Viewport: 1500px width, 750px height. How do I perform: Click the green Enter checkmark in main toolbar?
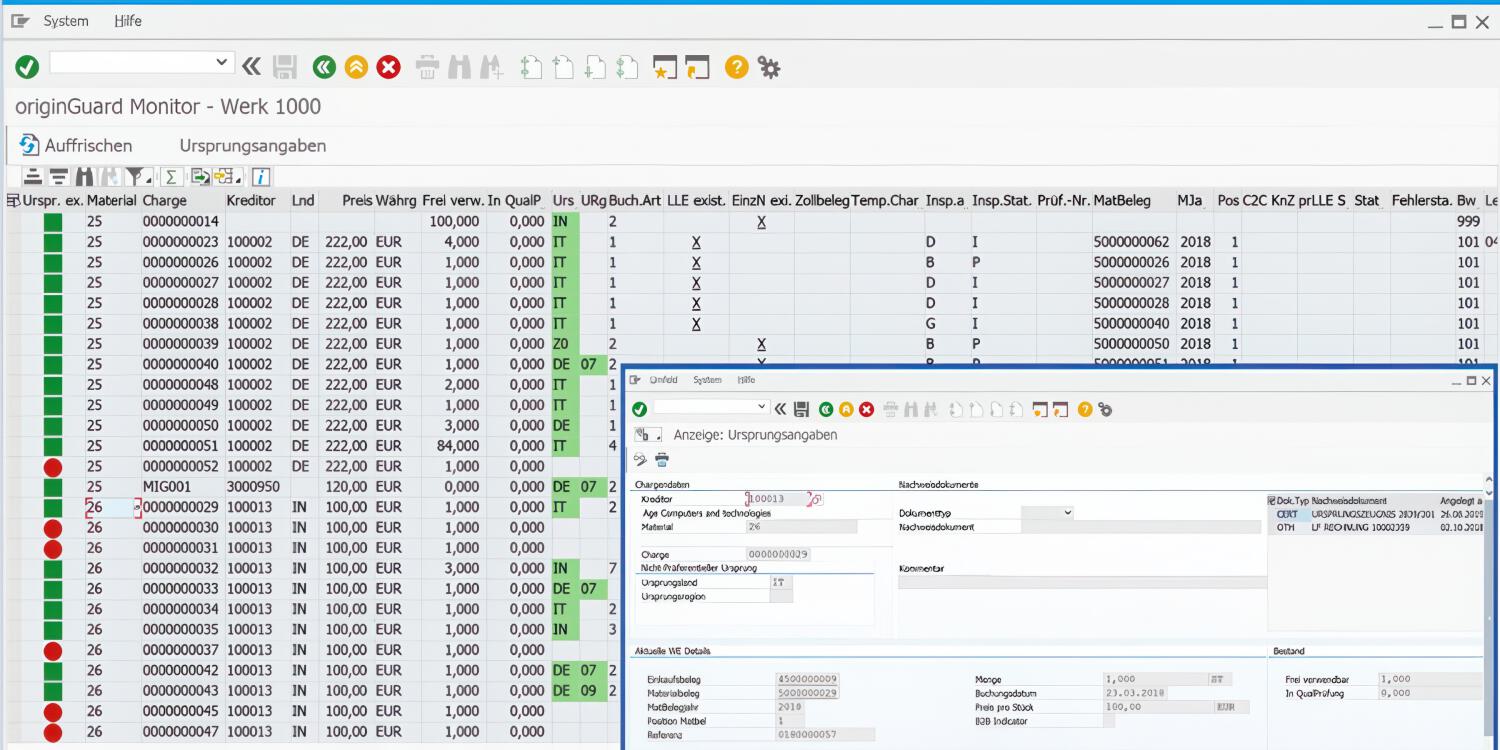(27, 67)
